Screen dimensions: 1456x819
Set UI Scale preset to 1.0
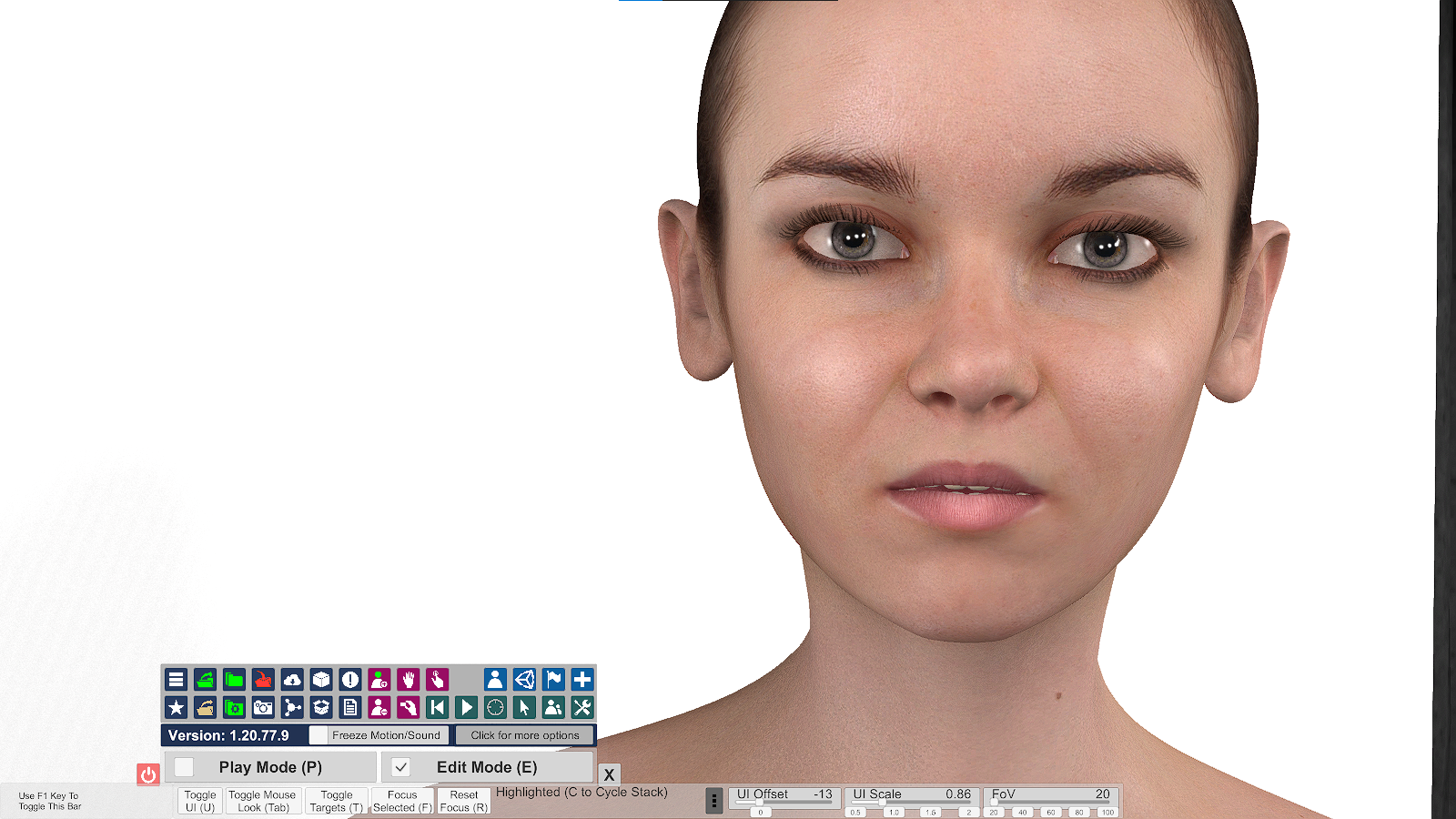tap(894, 813)
